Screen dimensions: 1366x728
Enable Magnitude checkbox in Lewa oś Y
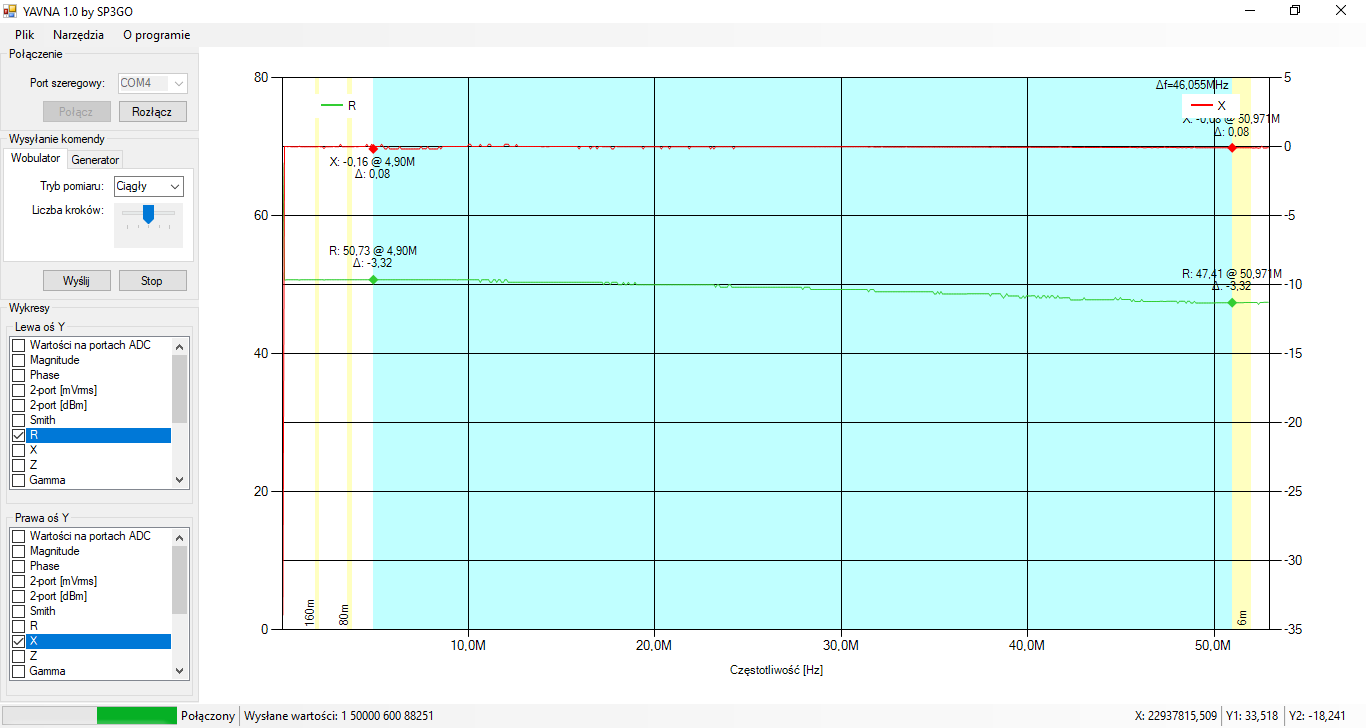coord(18,360)
